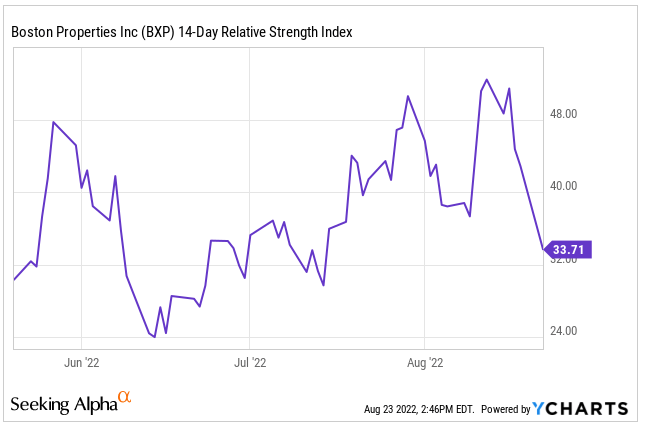The image size is (645, 427).
Task: Click the 32.00 y-axis label
Action: (565, 259)
